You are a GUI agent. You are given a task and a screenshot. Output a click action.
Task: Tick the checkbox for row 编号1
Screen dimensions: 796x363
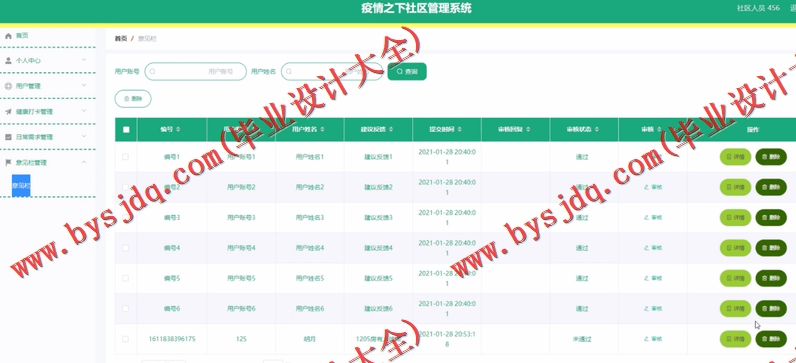coord(125,157)
